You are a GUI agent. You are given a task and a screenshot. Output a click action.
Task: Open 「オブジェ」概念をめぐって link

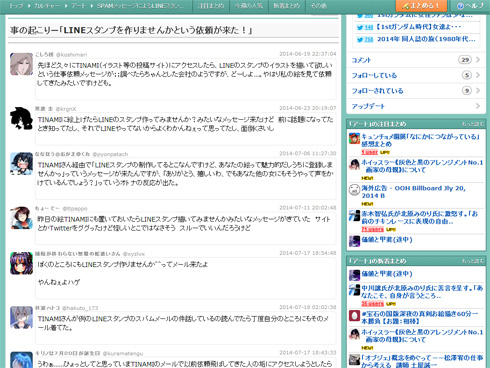422,361
